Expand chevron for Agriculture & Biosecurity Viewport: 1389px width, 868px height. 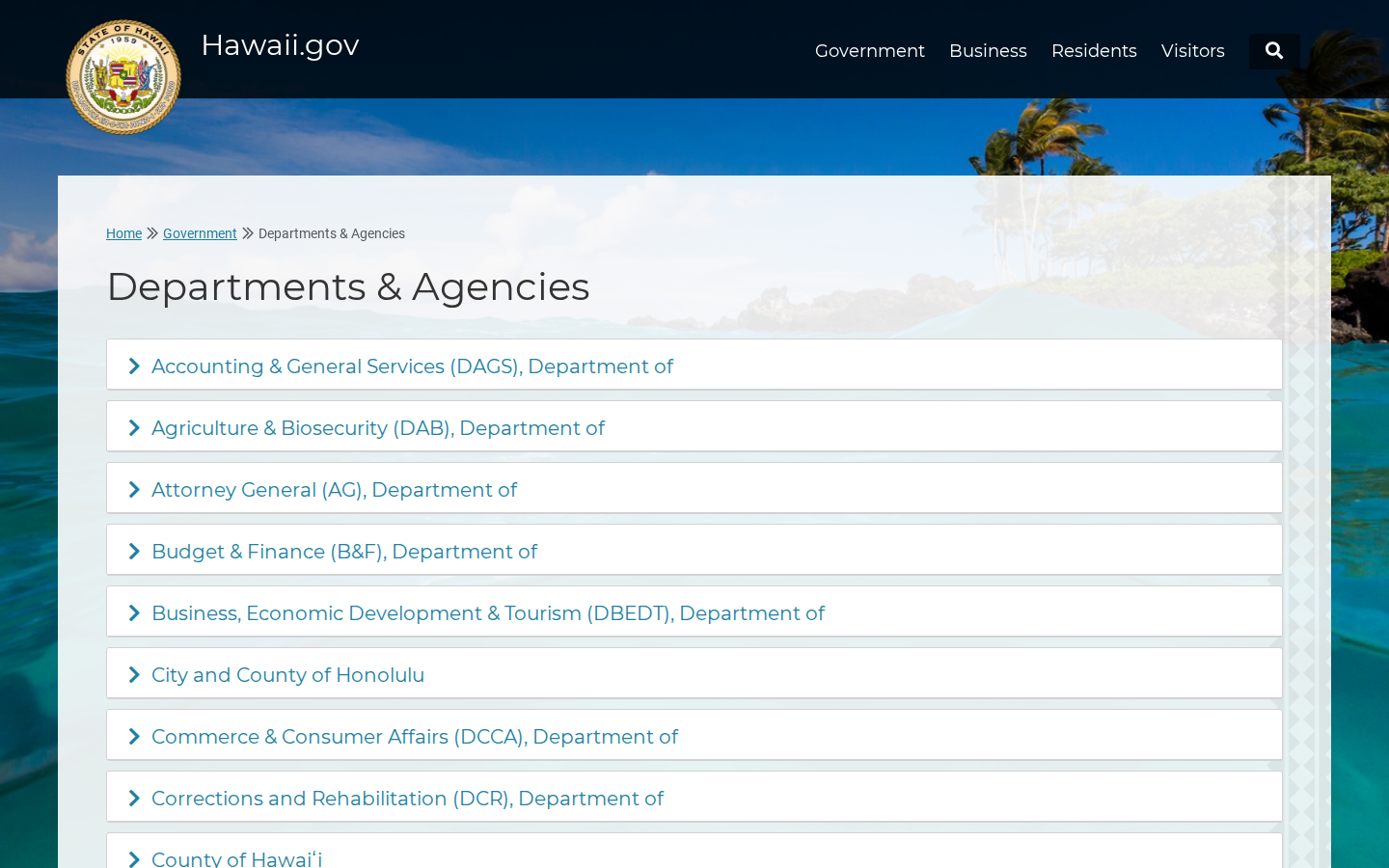[134, 428]
